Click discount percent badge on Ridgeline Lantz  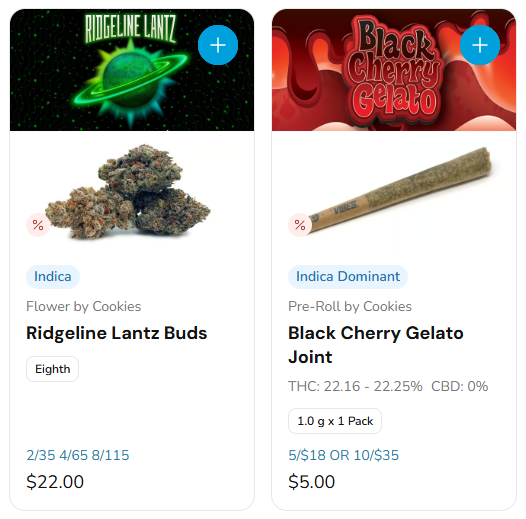pos(38,225)
